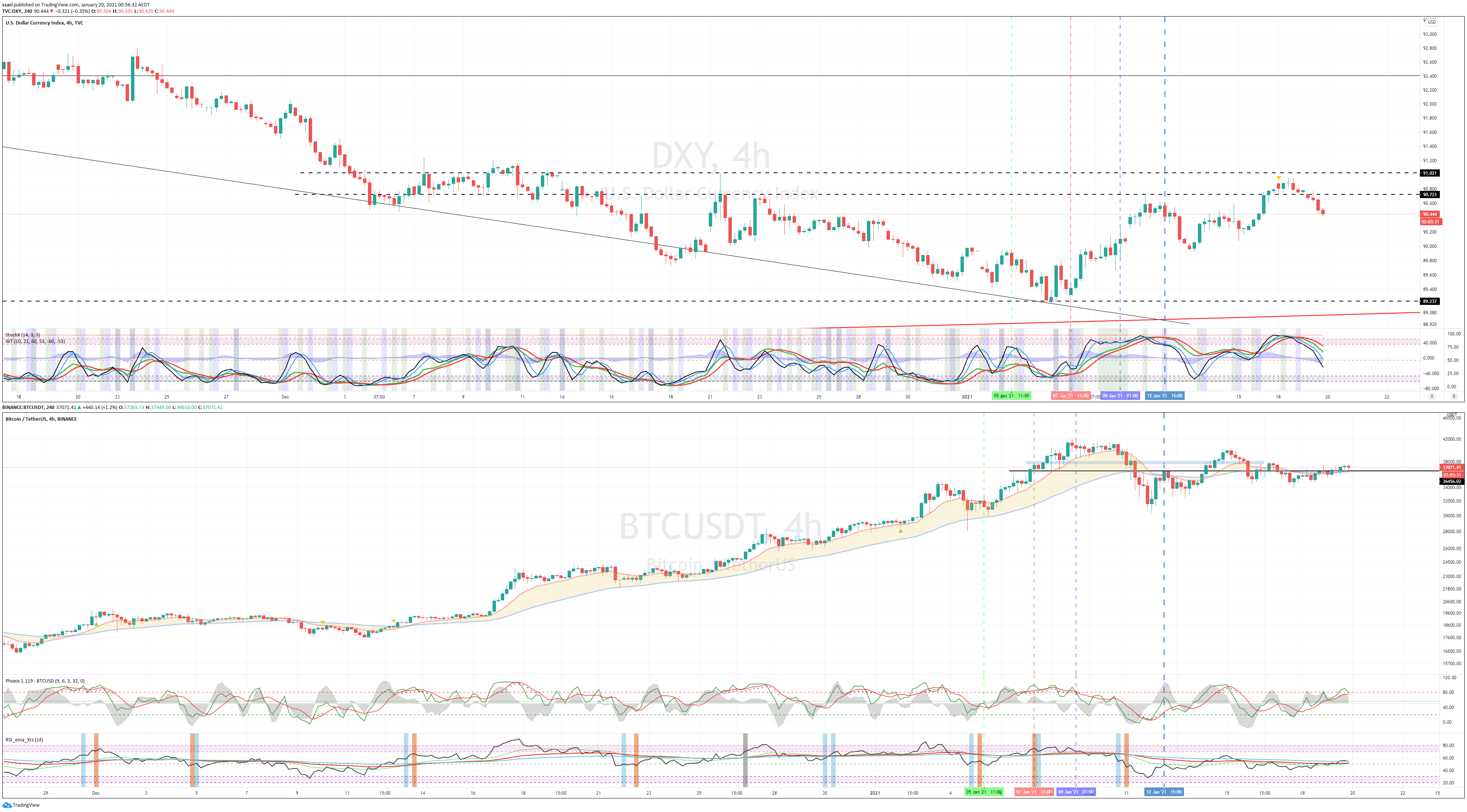Click the green up-arrow beside BTCUSDT 37071.41 price
This screenshot has width=1467, height=812.
(80, 408)
